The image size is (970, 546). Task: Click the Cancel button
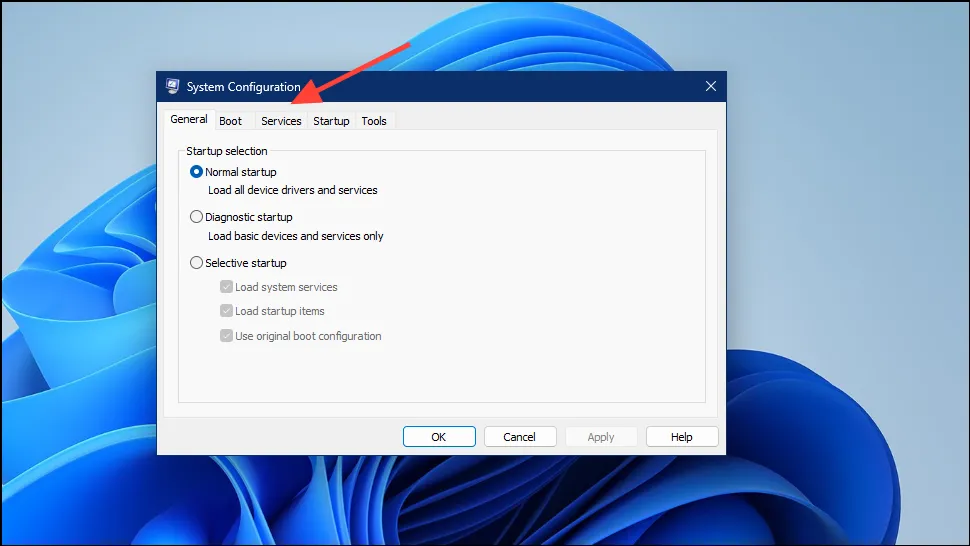520,437
